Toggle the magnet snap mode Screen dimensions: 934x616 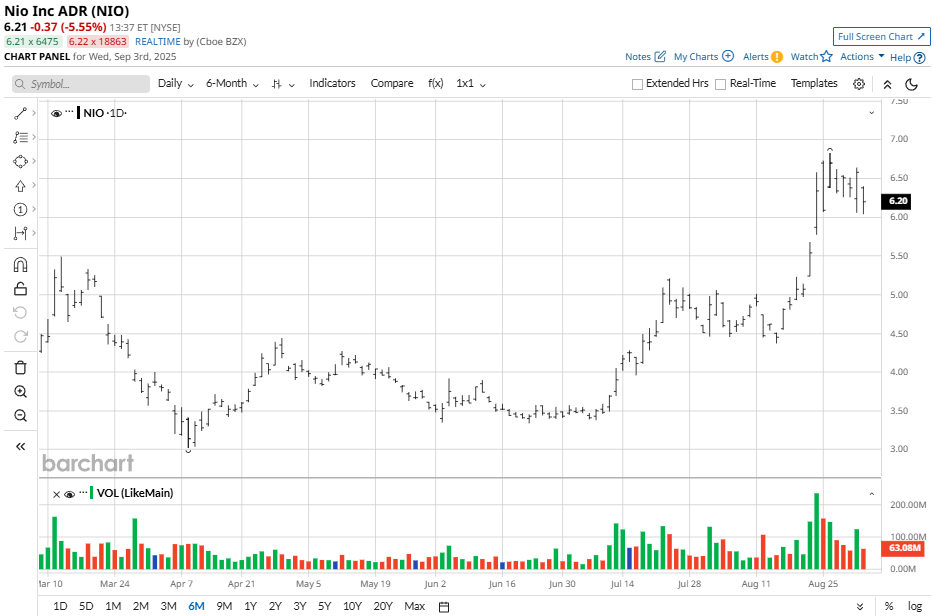pos(20,265)
